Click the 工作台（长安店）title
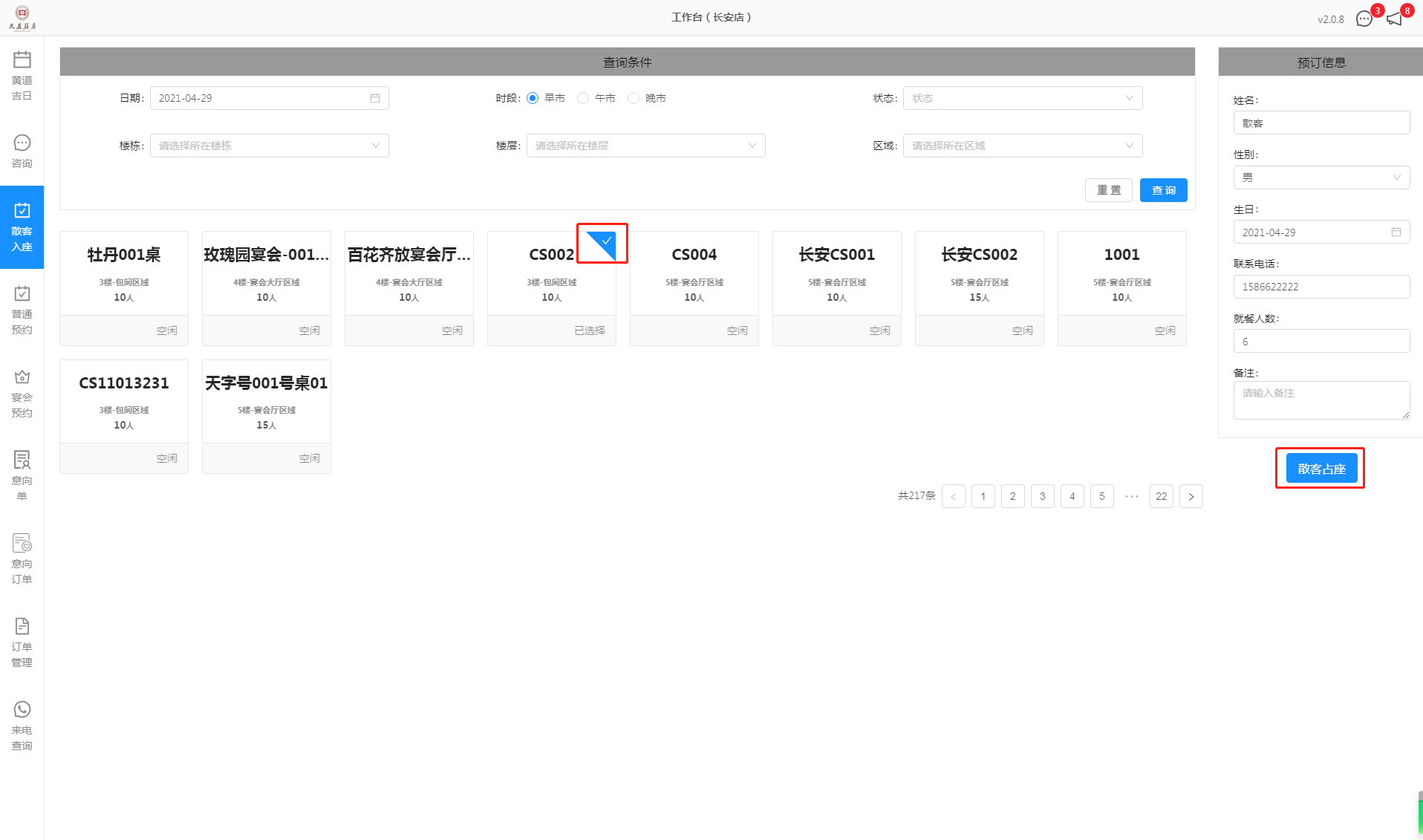1423x840 pixels. [x=711, y=17]
